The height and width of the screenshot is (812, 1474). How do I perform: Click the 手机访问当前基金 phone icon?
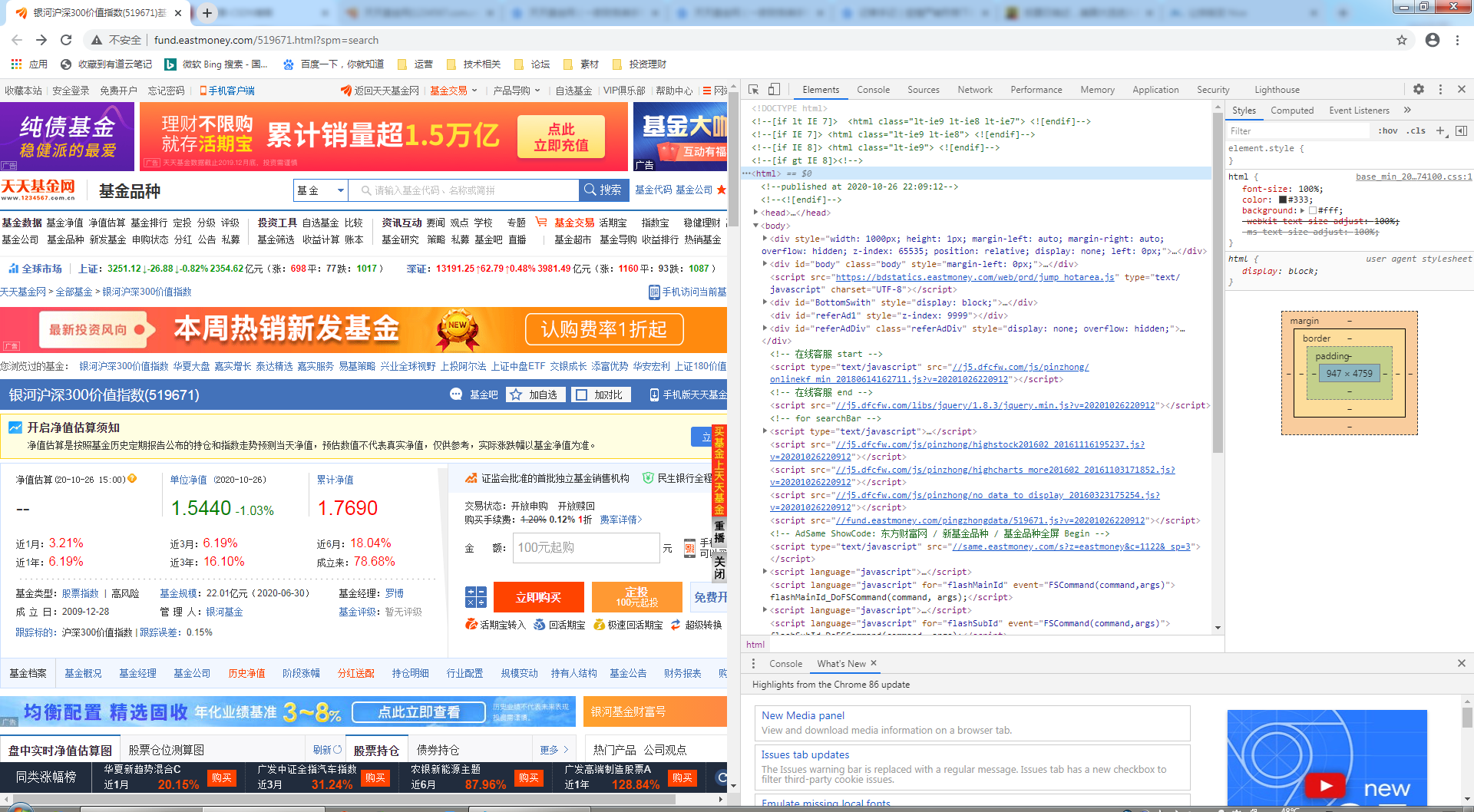click(654, 292)
